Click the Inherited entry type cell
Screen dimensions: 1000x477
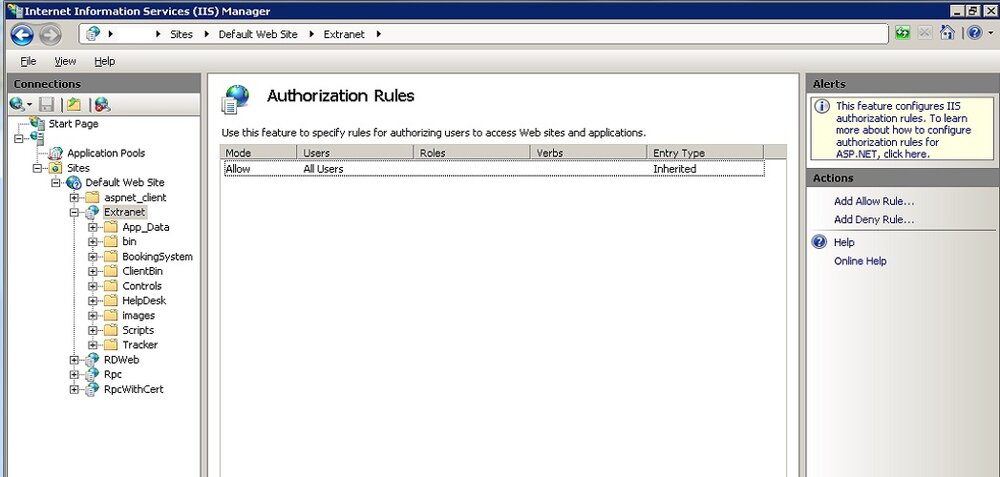(674, 169)
